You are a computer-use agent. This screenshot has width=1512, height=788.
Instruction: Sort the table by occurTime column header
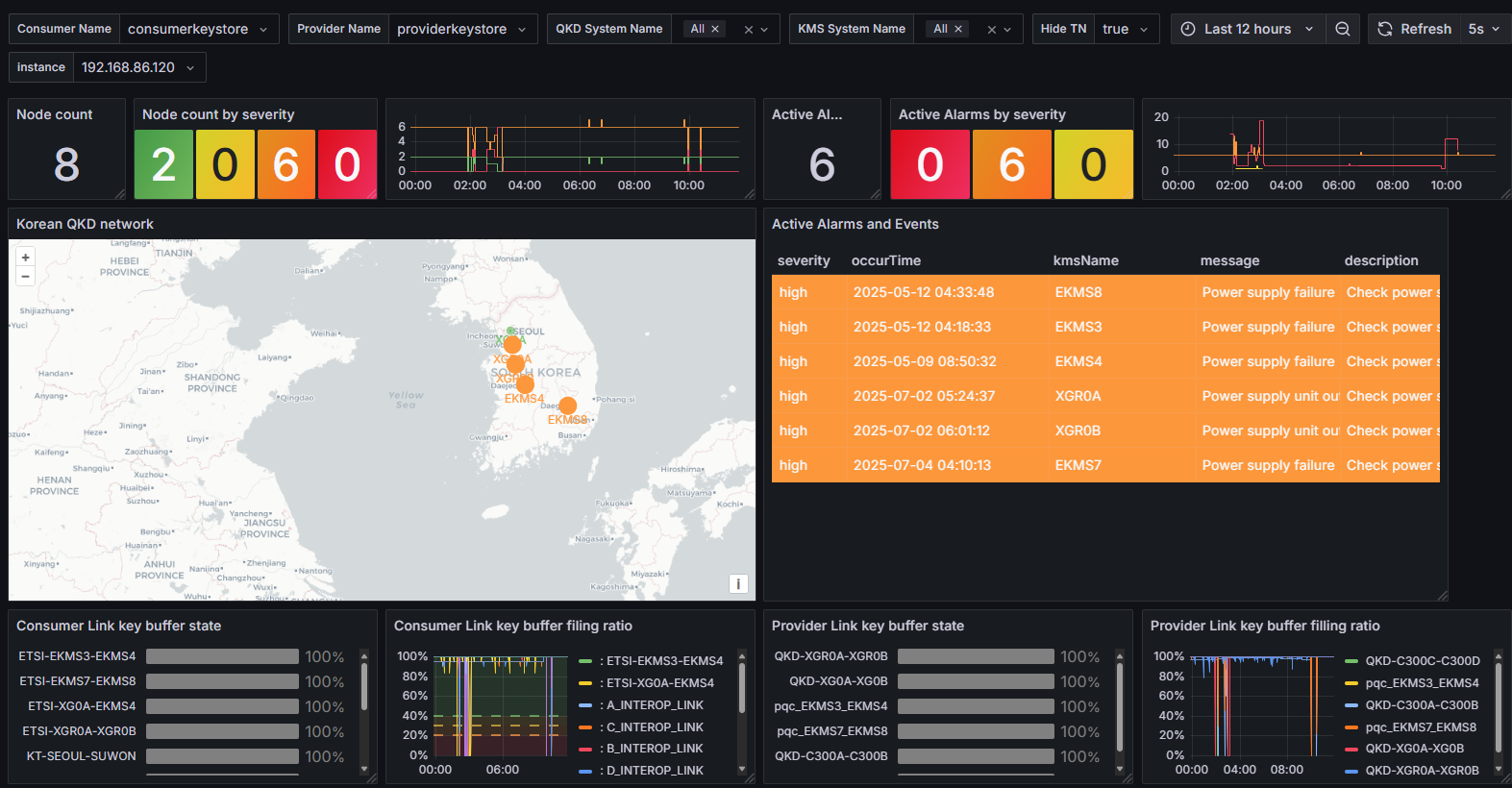[x=885, y=260]
